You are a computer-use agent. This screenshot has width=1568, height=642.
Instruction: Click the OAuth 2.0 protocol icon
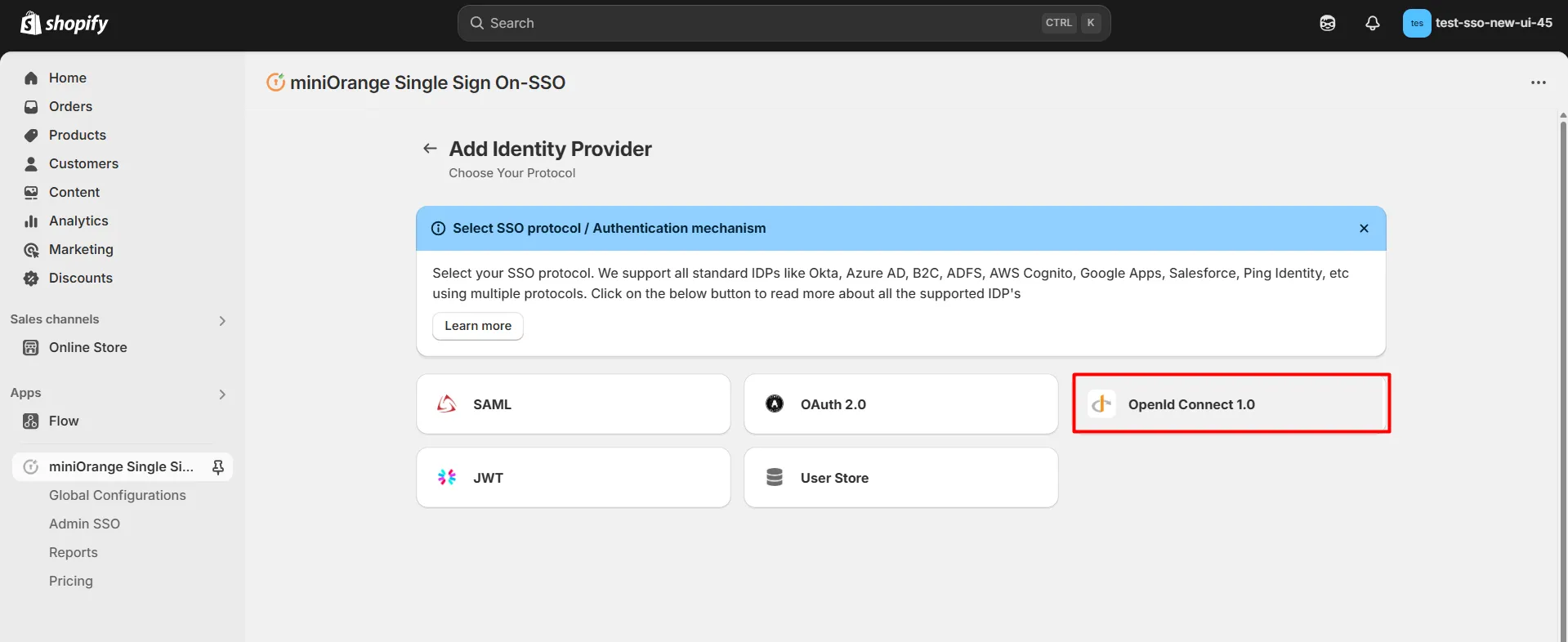(x=775, y=403)
